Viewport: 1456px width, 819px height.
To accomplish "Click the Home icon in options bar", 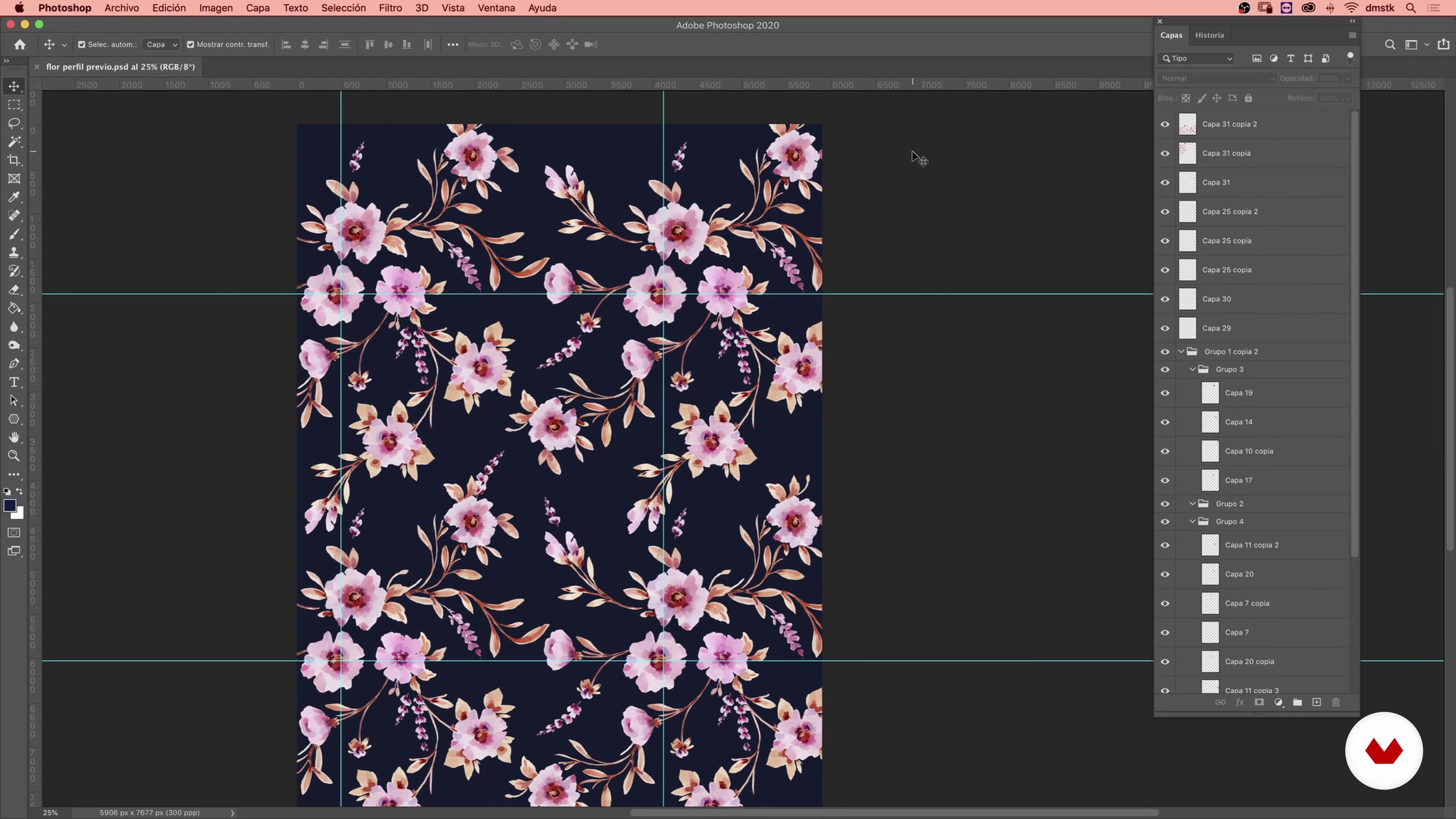I will (x=20, y=45).
